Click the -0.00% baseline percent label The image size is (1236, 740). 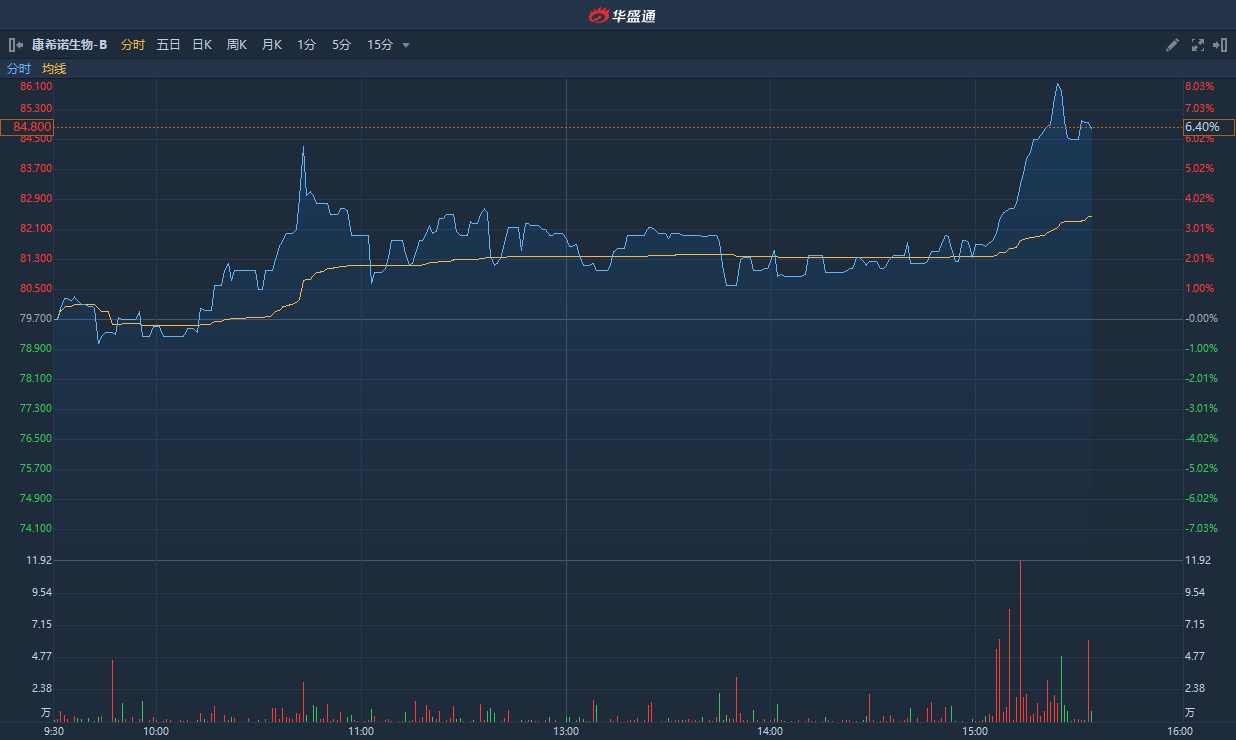pyautogui.click(x=1200, y=318)
